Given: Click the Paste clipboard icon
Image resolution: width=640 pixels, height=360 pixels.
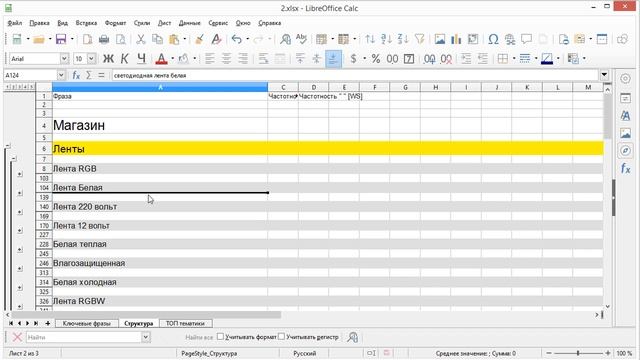Looking at the screenshot, I should pyautogui.click(x=174, y=39).
